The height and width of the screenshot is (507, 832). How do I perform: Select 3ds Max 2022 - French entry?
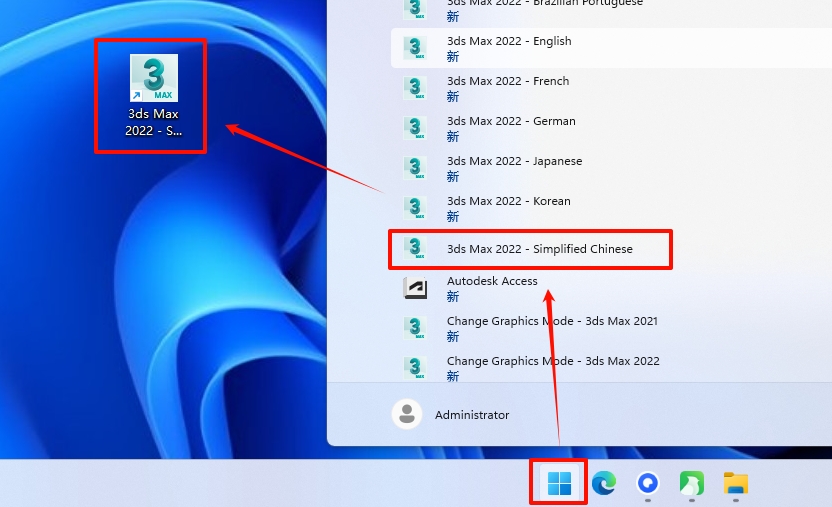[x=507, y=81]
